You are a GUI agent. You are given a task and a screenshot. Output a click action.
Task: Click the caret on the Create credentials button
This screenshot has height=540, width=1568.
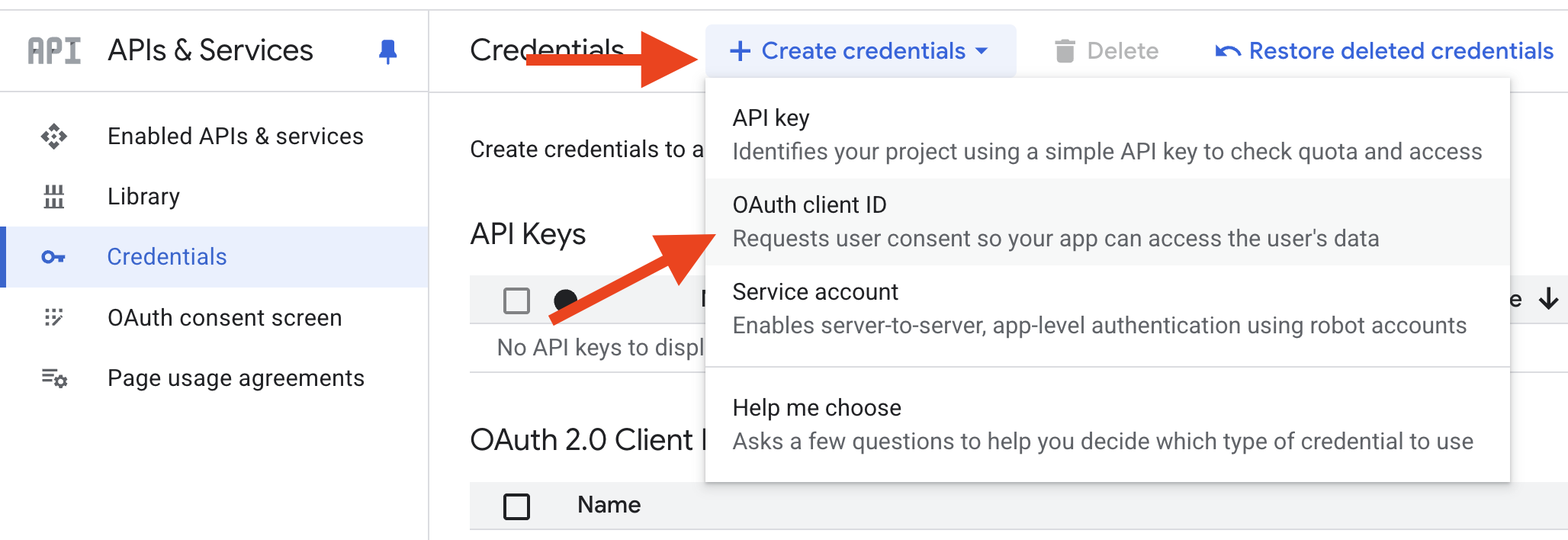[983, 52]
